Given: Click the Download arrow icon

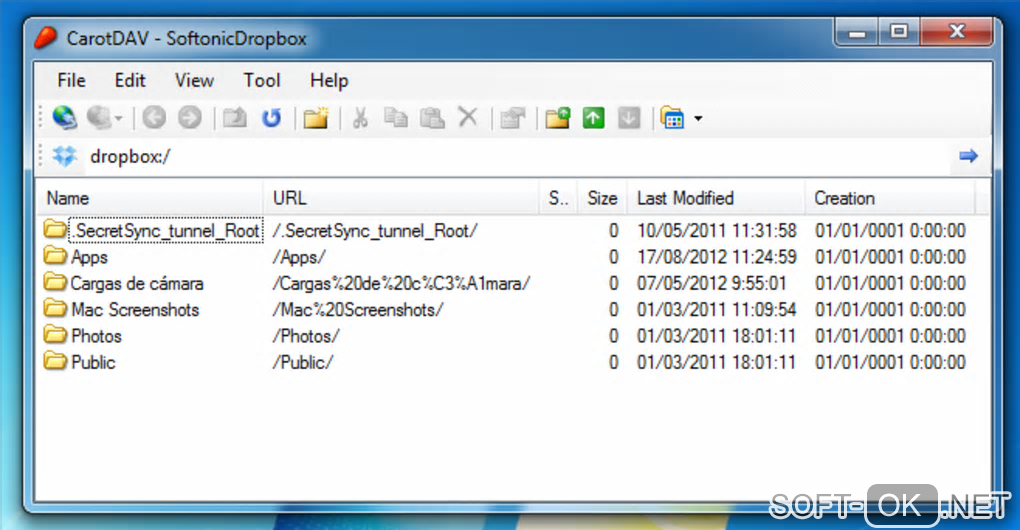Looking at the screenshot, I should click(x=629, y=118).
